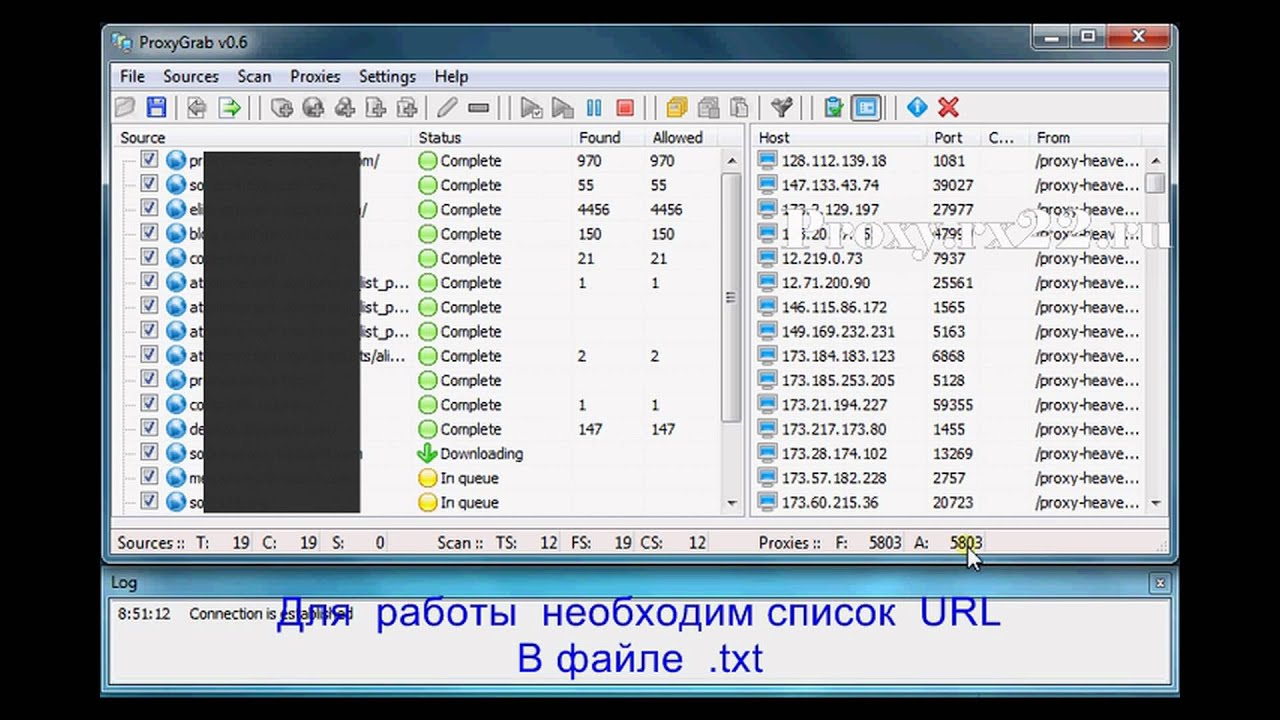Toggle the highlighted panel view icon
Screen dimensions: 1280x720
[866, 107]
